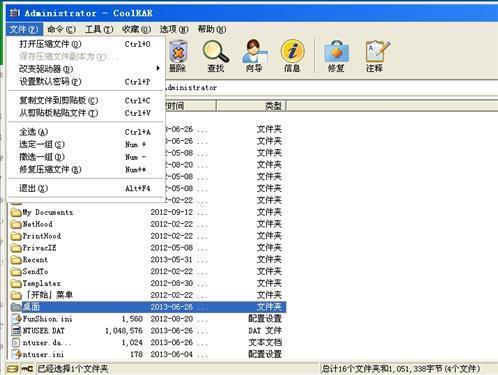This screenshot has height=375, width=498.
Task: Click the drive icon in status bar
Action: [13, 368]
